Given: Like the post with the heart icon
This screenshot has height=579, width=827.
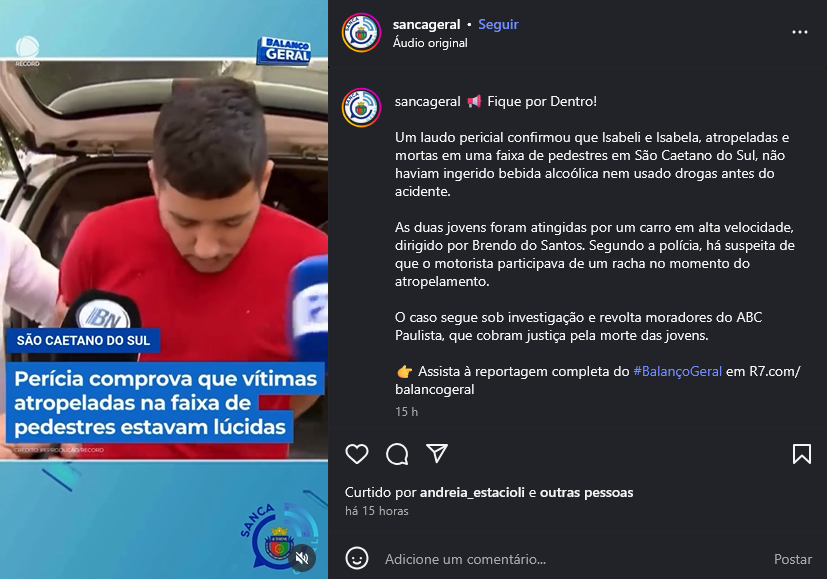Looking at the screenshot, I should pos(357,454).
